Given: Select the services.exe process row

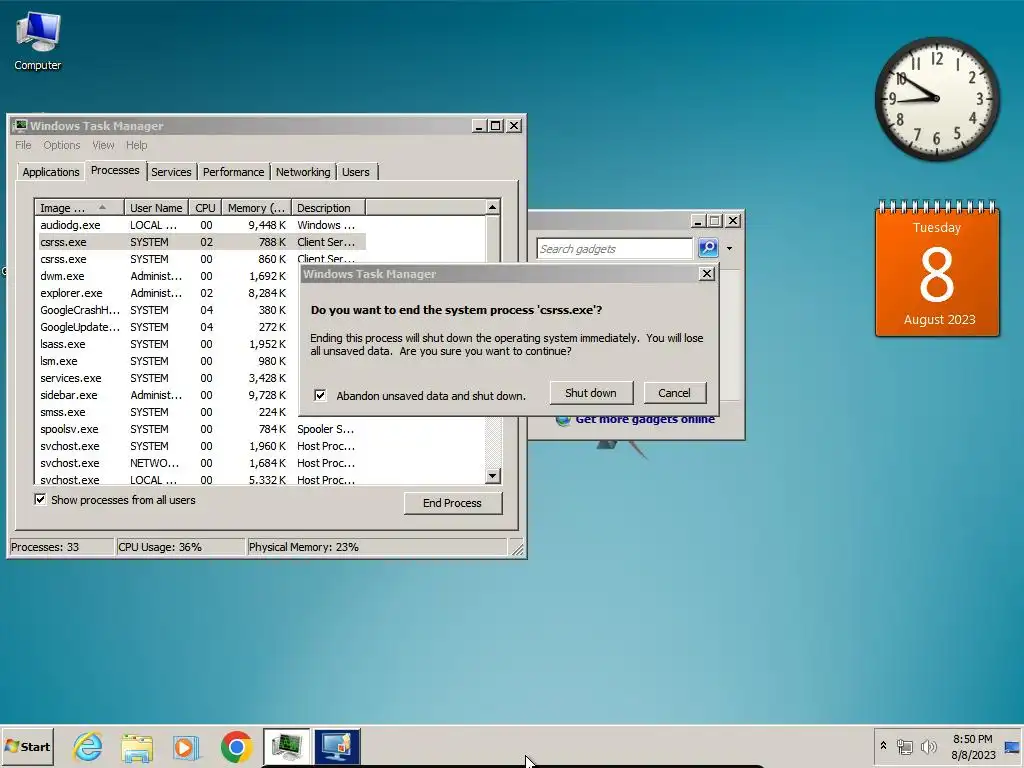Looking at the screenshot, I should pos(168,377).
